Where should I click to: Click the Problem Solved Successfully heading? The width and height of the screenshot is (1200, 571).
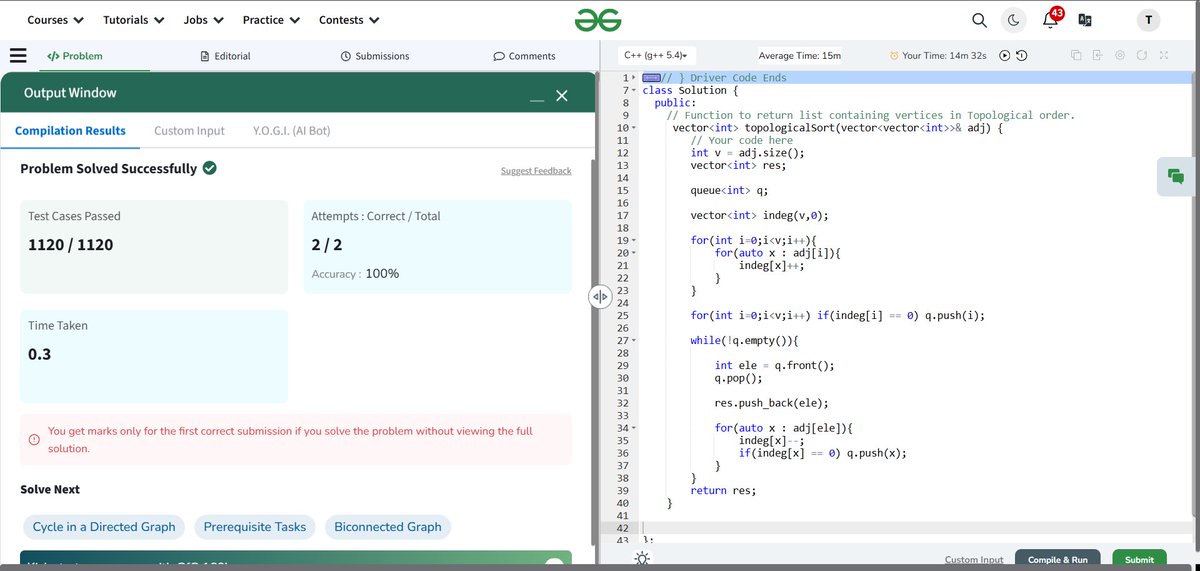(109, 168)
